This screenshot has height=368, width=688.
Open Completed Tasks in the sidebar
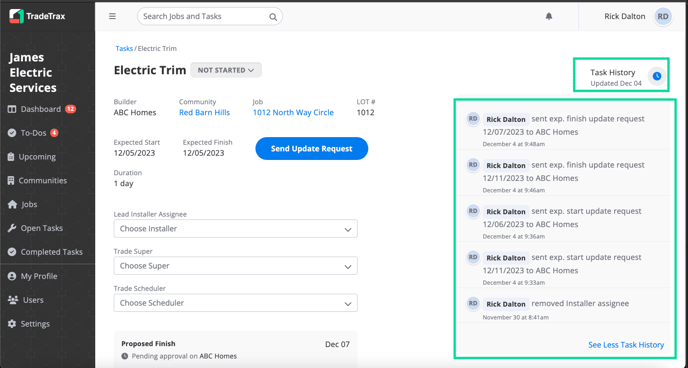click(x=51, y=252)
